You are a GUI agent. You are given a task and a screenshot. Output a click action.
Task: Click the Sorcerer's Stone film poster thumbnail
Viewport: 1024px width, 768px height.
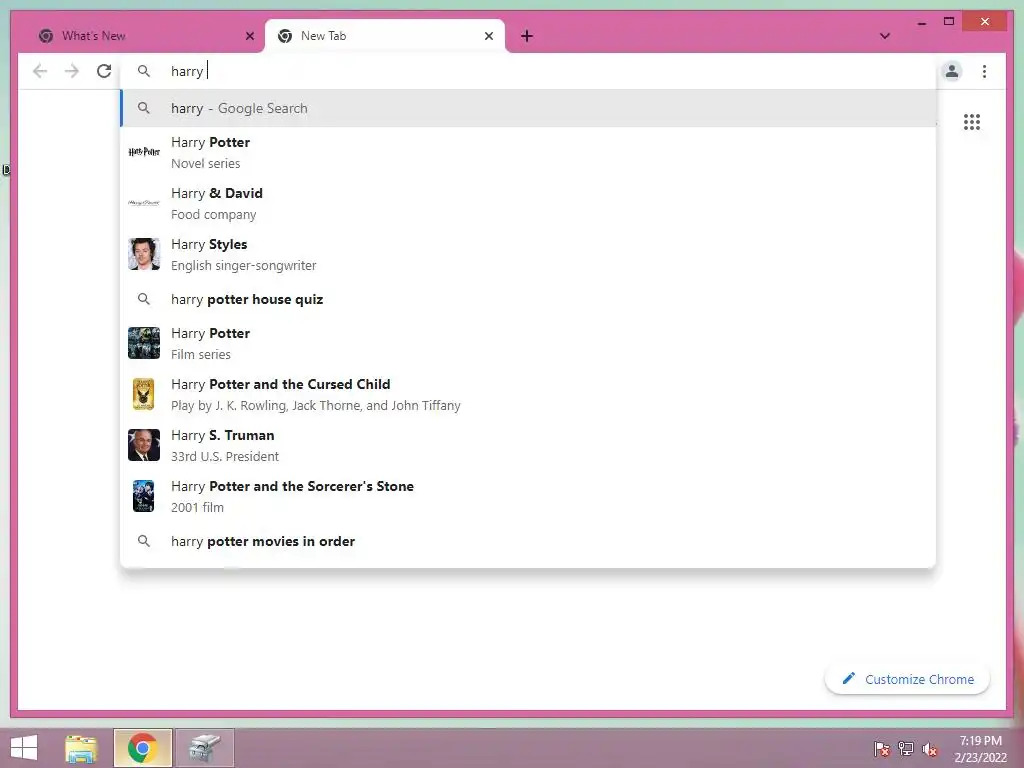pos(144,496)
